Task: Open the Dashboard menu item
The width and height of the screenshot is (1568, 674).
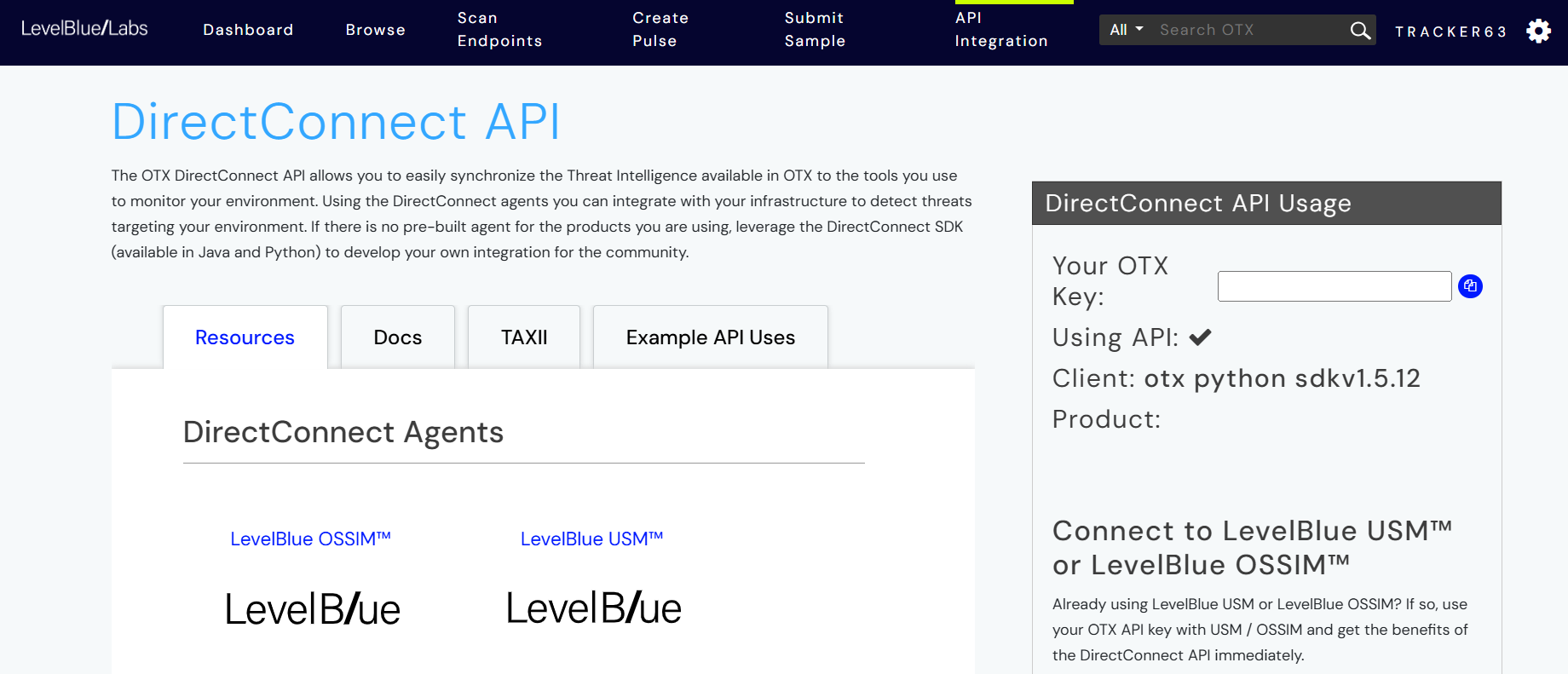Action: 248,30
